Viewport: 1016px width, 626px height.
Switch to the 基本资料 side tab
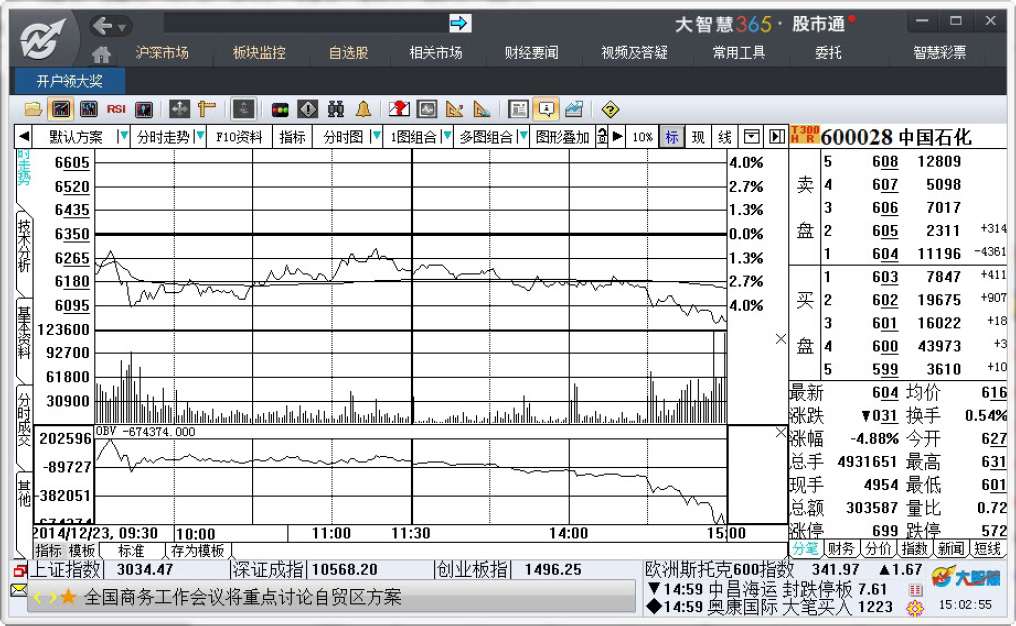coord(24,333)
